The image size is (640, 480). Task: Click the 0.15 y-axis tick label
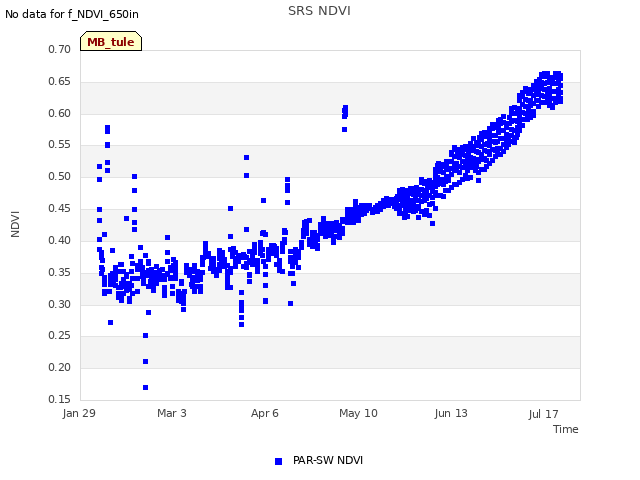[x=60, y=399]
